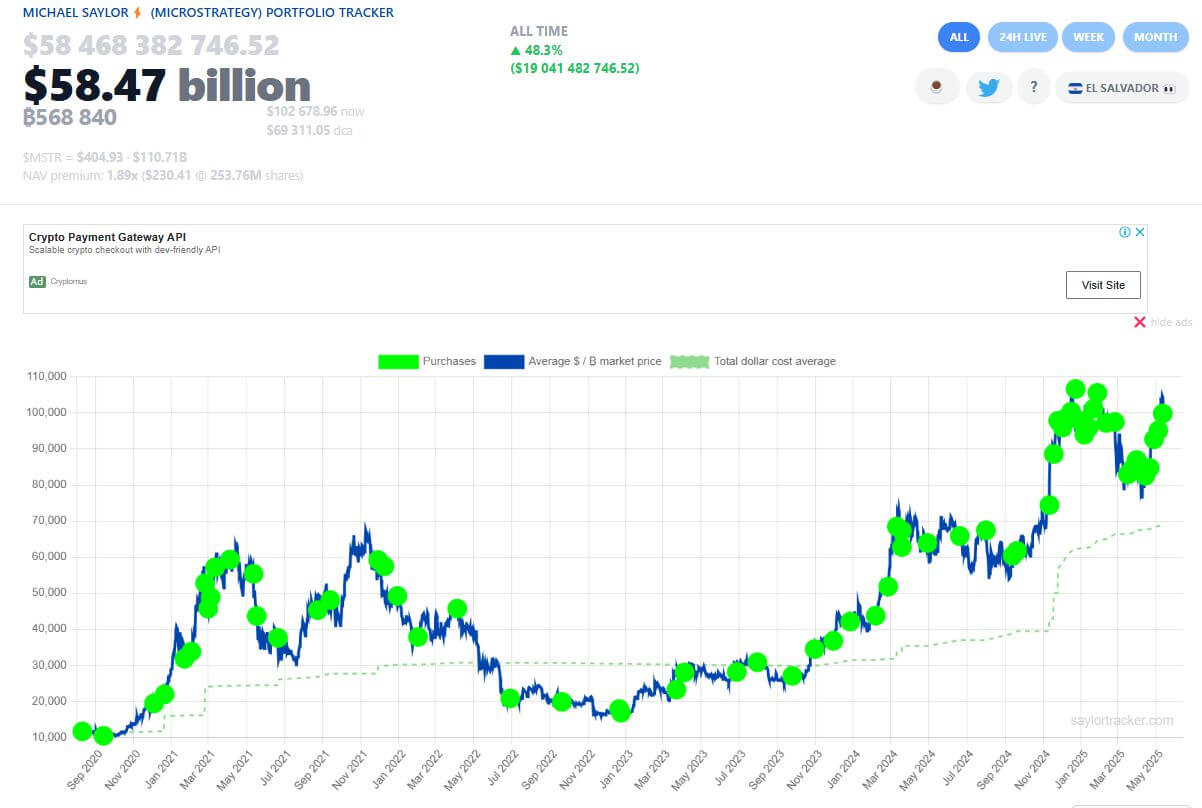Switch to the MONTH range
The width and height of the screenshot is (1202, 808).
pos(1155,37)
